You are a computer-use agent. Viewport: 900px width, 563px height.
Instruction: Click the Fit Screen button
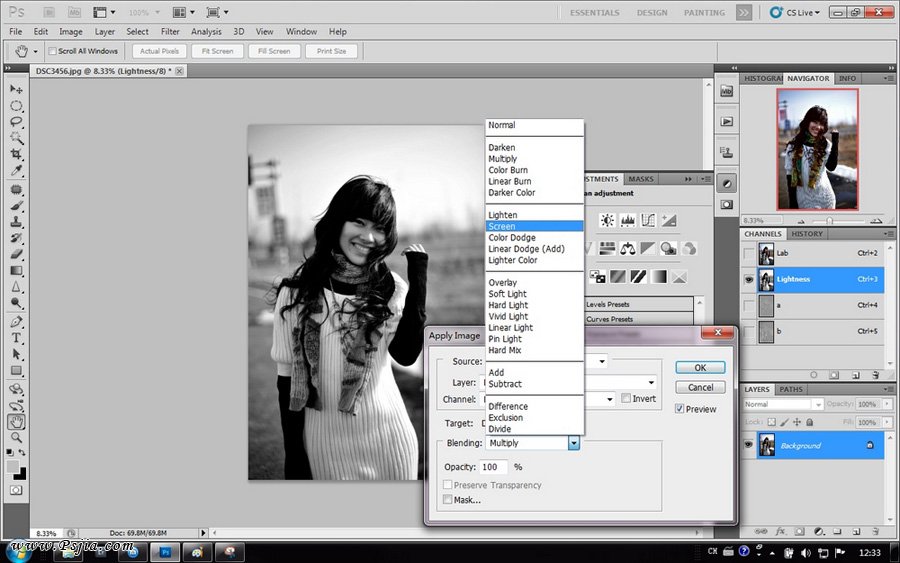click(217, 51)
